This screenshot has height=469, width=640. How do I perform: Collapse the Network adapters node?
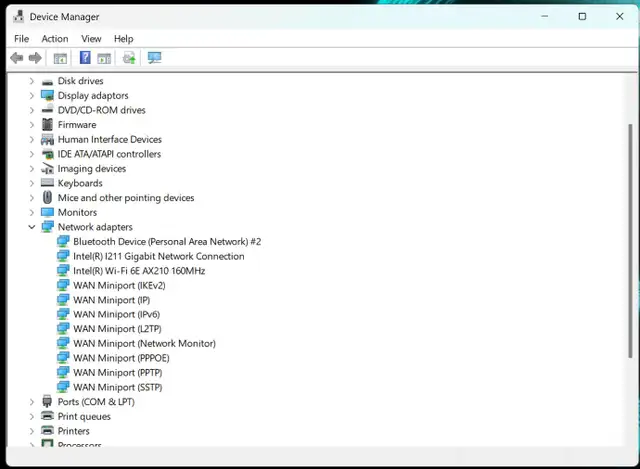click(31, 227)
